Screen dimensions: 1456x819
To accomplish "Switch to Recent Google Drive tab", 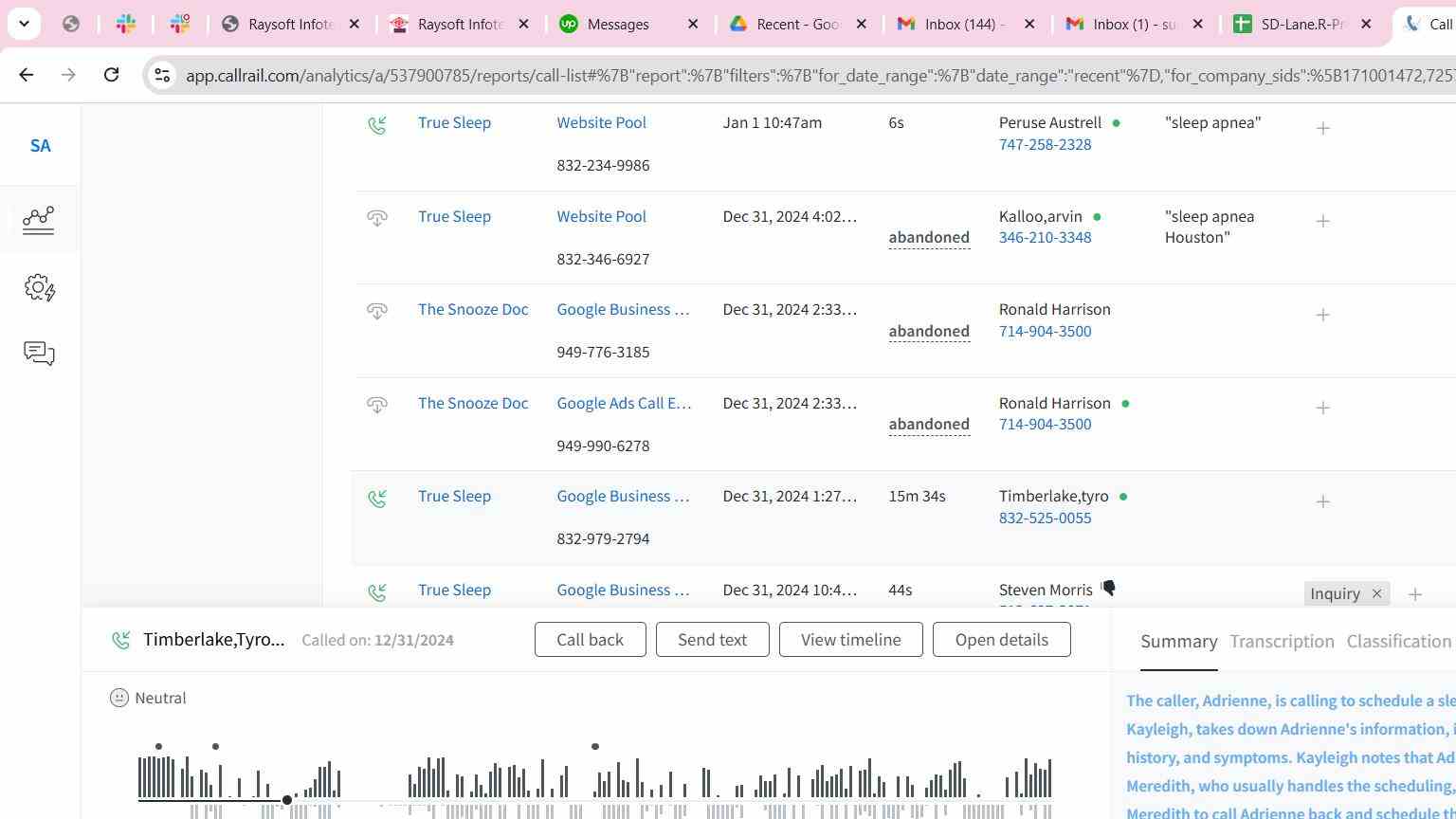I will point(798,25).
